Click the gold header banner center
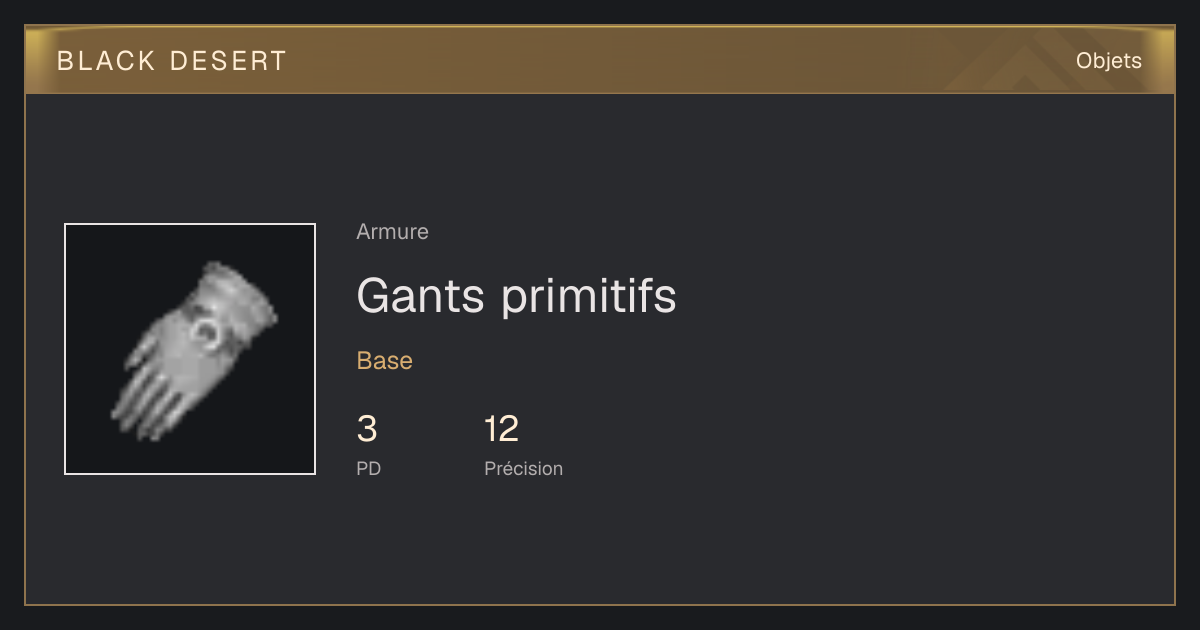This screenshot has height=630, width=1200. pos(600,60)
